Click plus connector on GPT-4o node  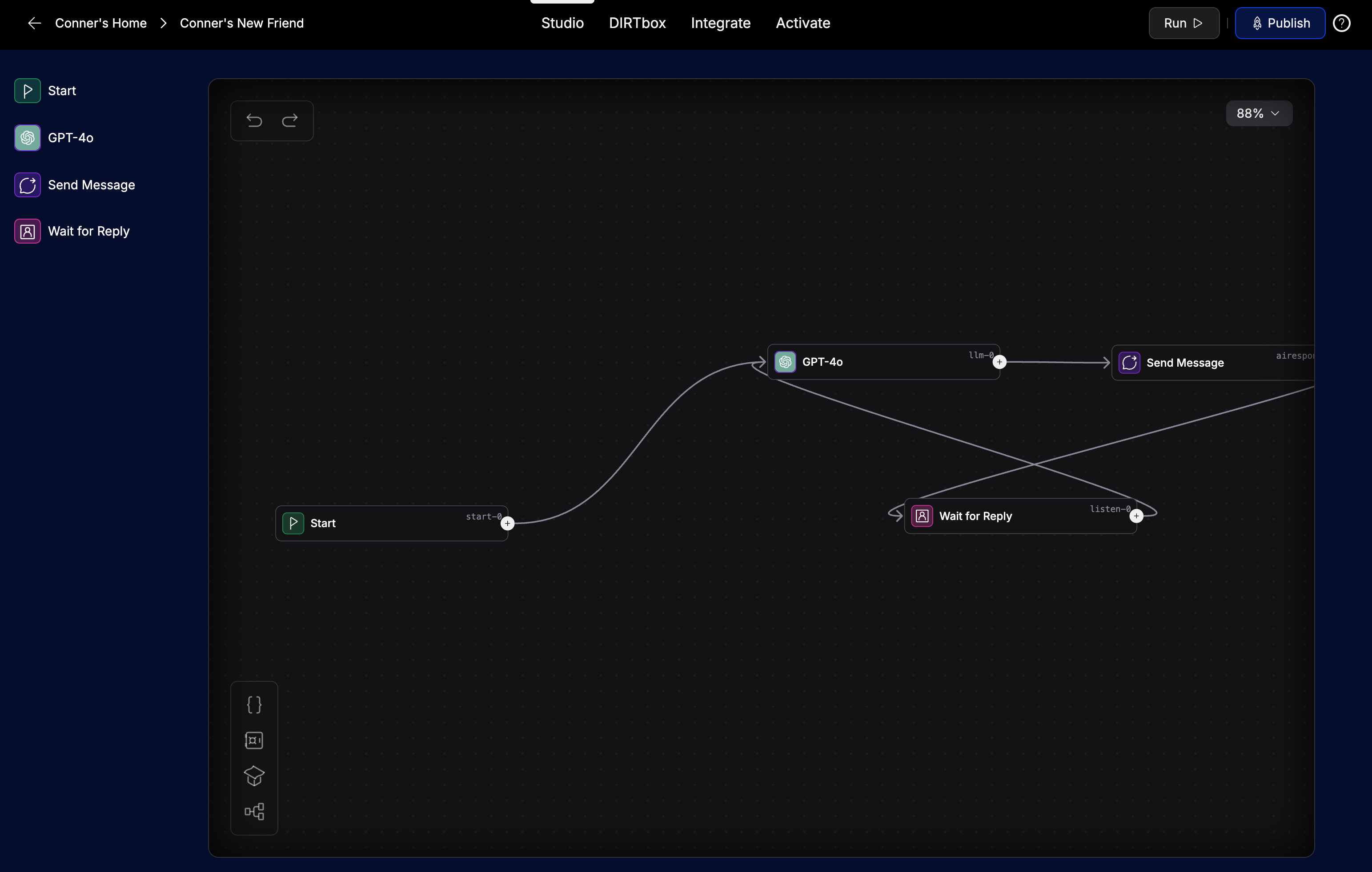pos(999,362)
